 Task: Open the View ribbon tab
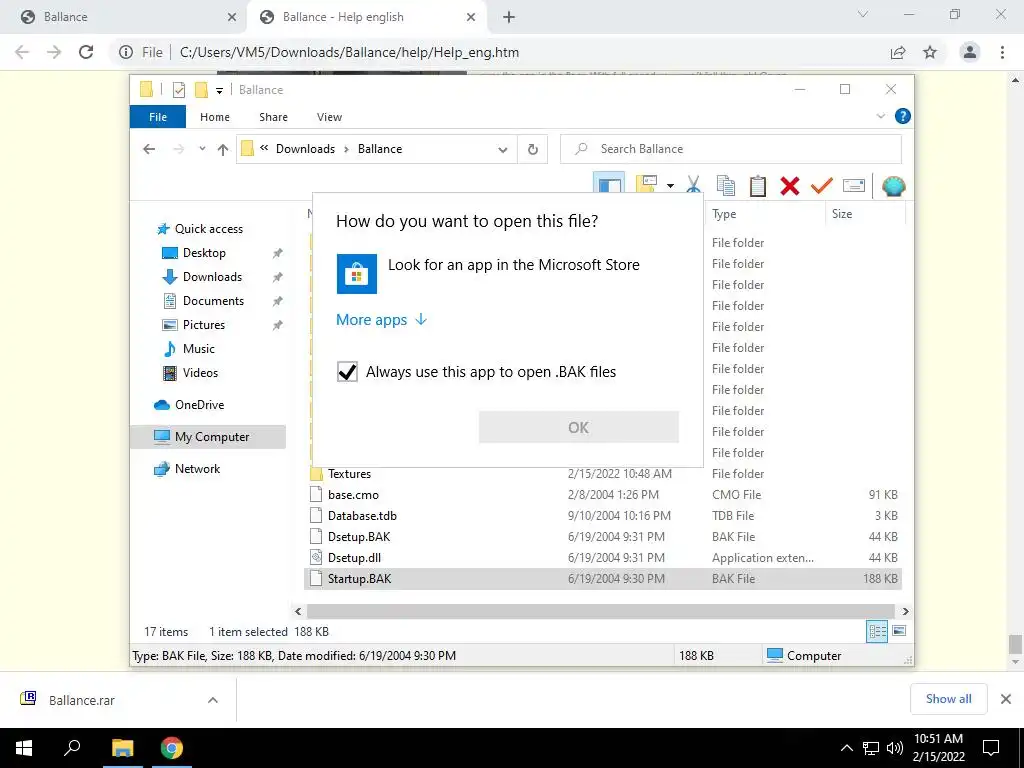click(329, 117)
